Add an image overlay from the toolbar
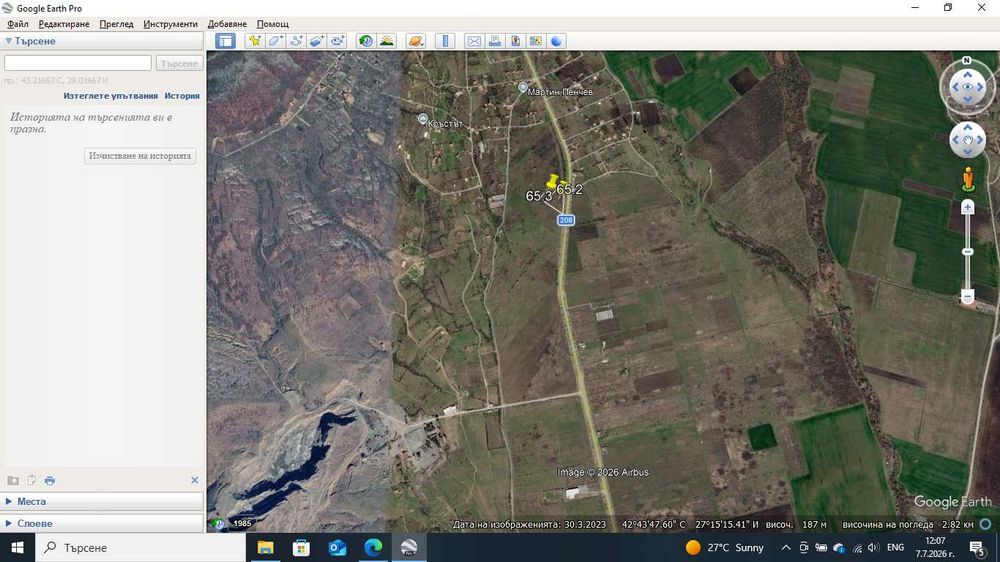 316,41
